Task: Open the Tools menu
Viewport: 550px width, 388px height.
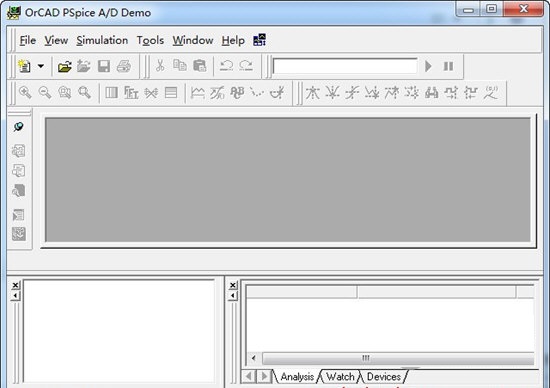Action: (x=150, y=40)
